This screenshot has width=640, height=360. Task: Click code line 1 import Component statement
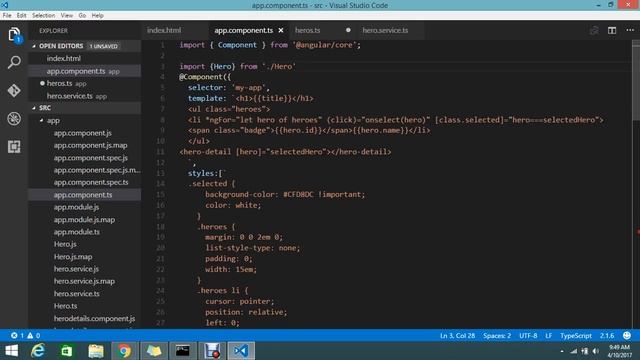click(270, 45)
